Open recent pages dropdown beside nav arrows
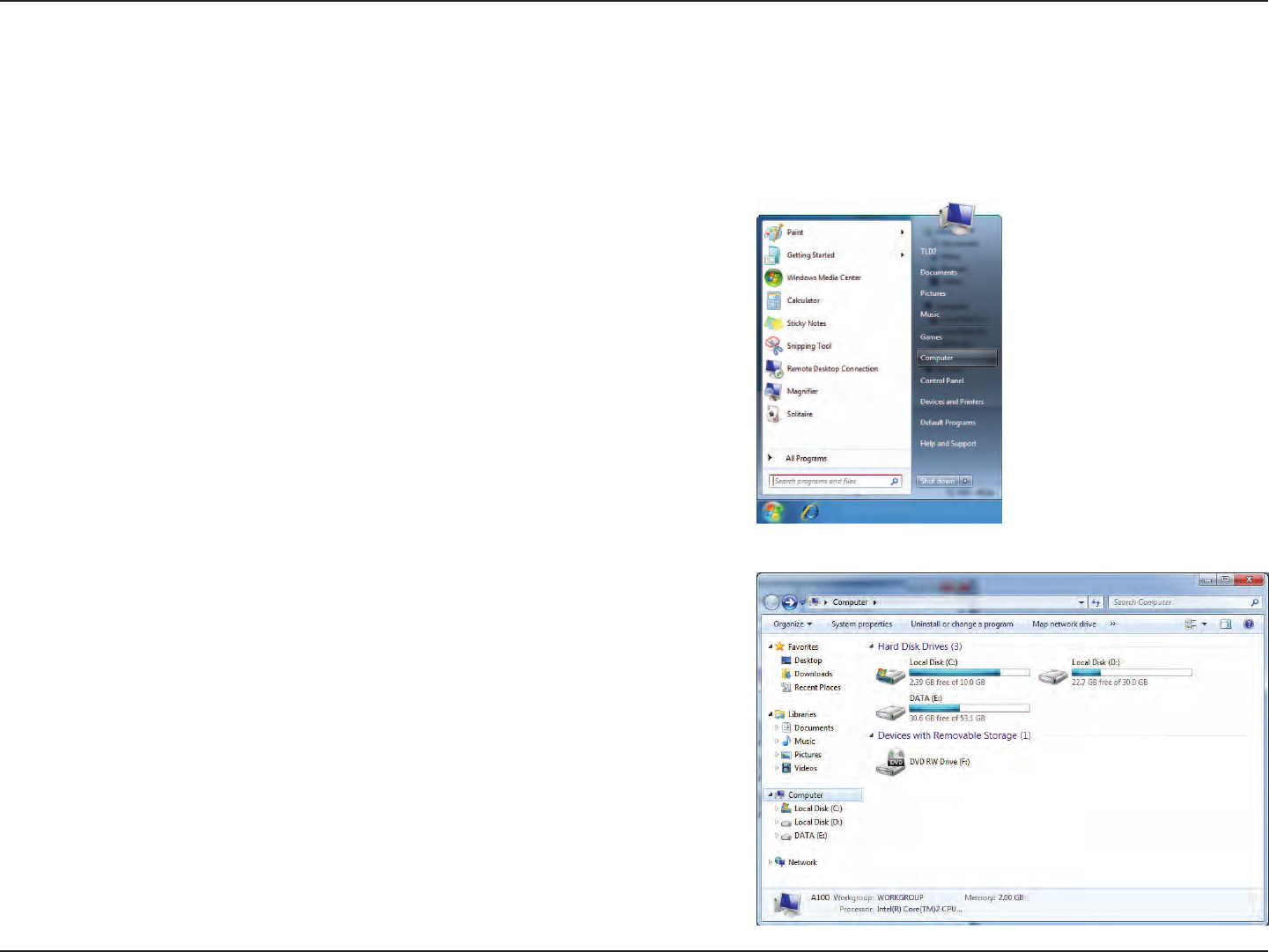 pyautogui.click(x=802, y=603)
